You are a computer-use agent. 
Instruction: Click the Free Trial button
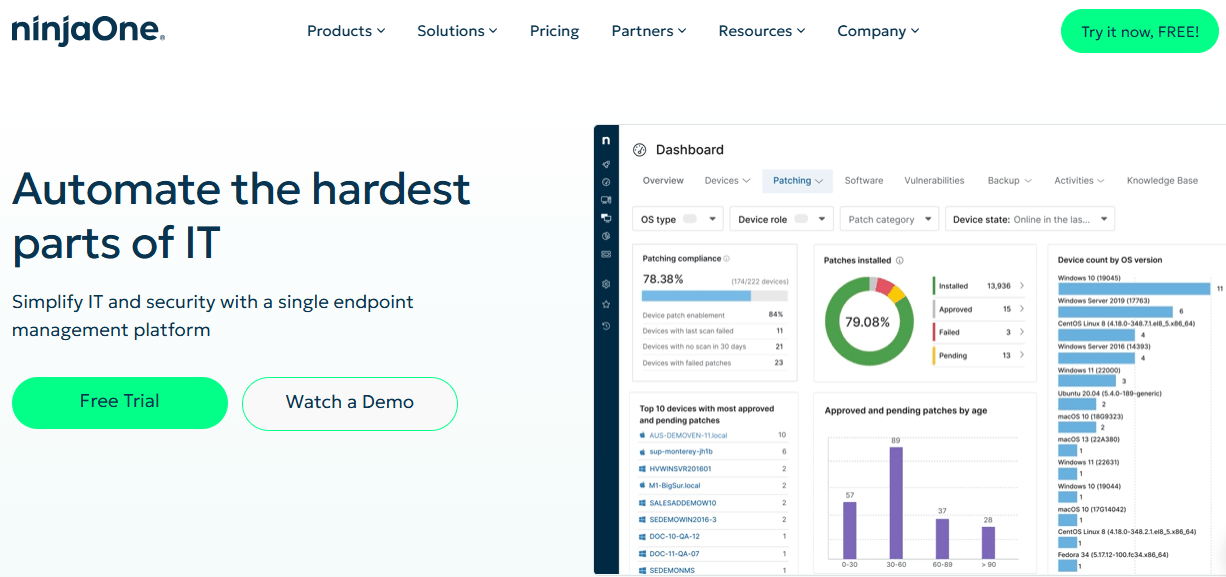coord(120,402)
